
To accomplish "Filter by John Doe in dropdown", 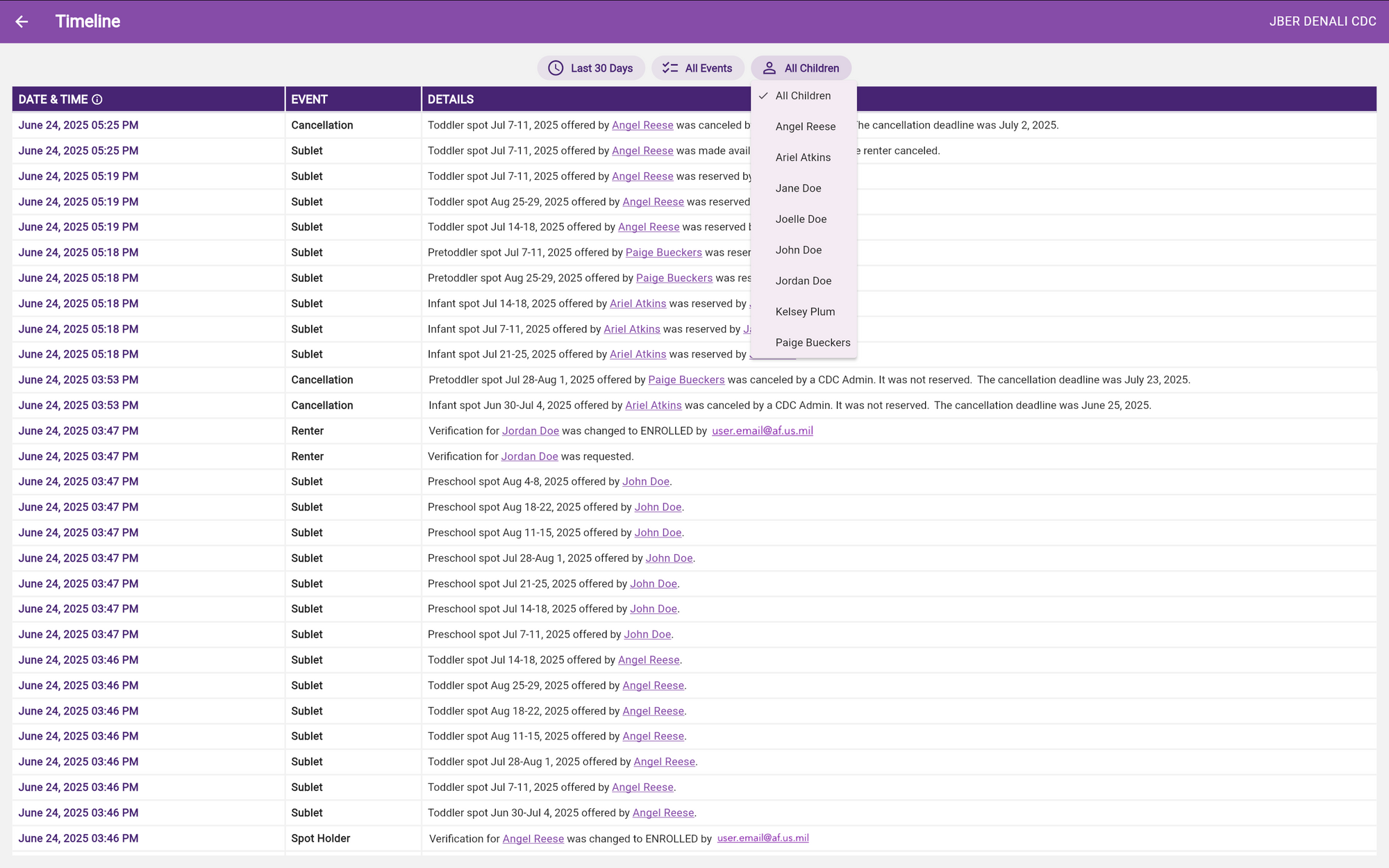I will (804, 250).
